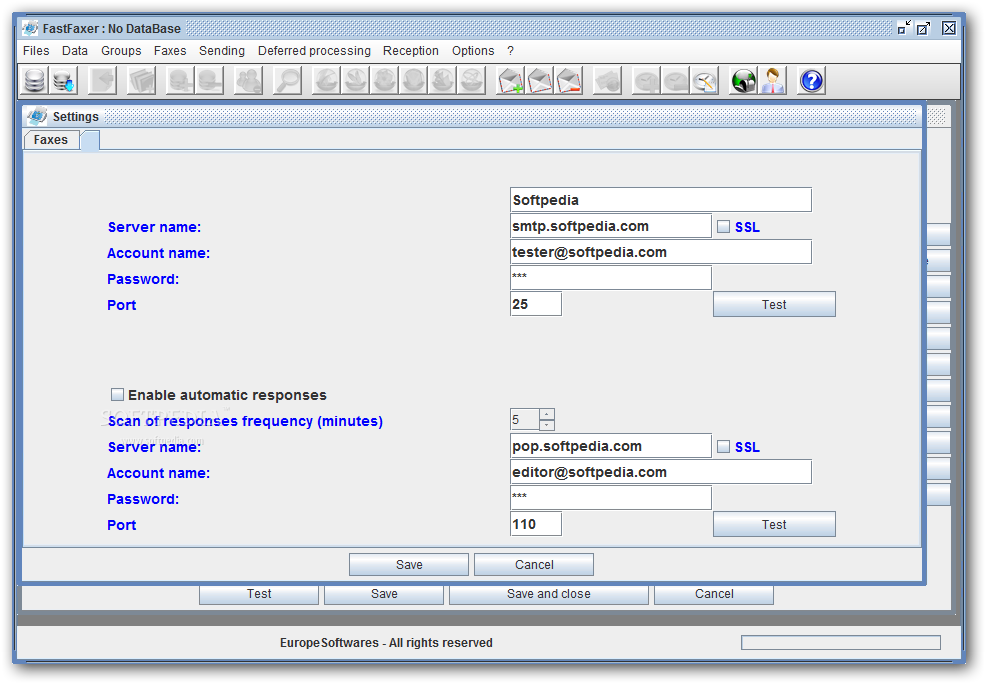Open the Sending menu
986x684 pixels.
(222, 51)
